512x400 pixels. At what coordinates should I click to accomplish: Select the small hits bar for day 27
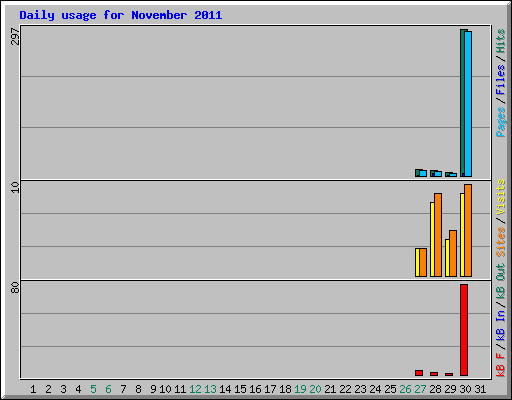pyautogui.click(x=417, y=173)
